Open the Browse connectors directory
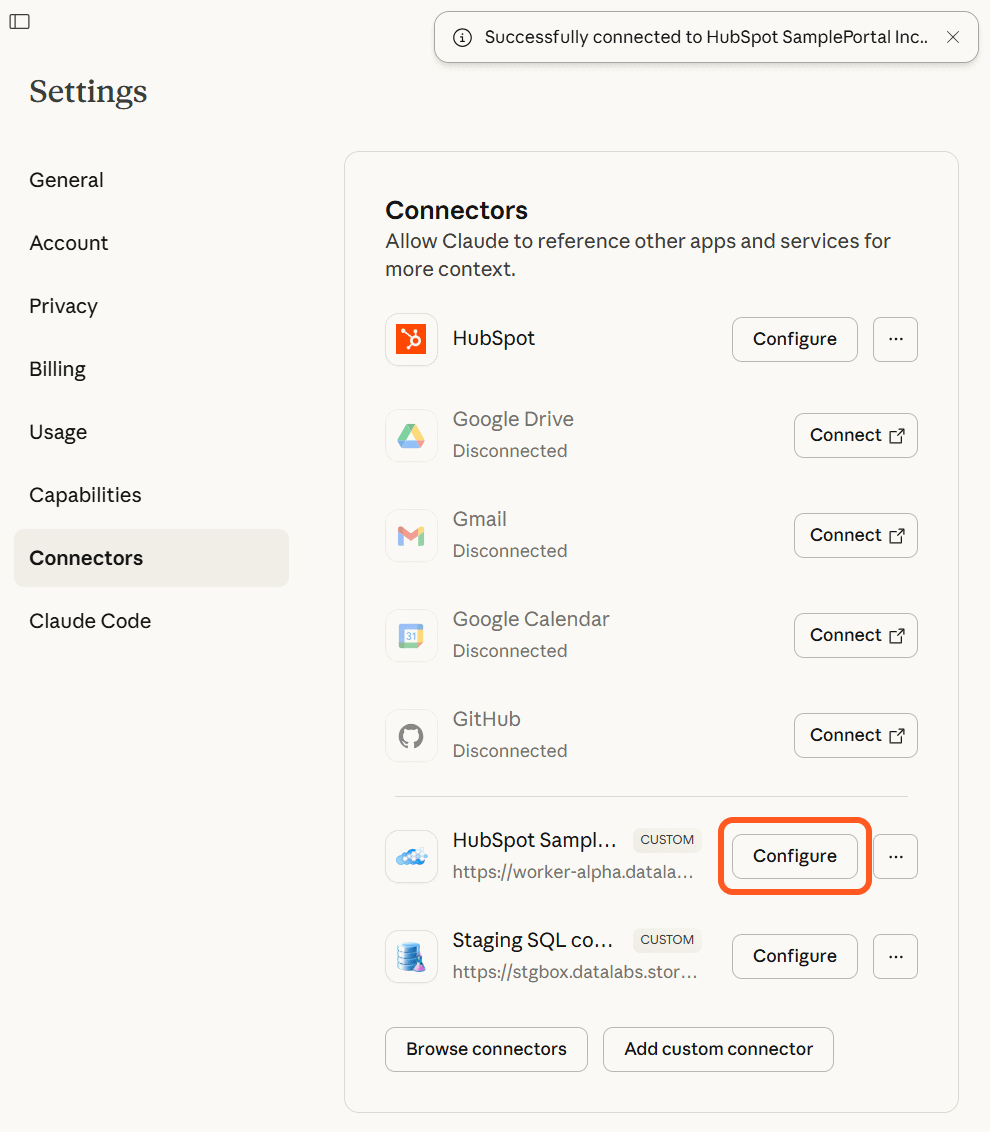This screenshot has width=990, height=1132. point(486,1049)
